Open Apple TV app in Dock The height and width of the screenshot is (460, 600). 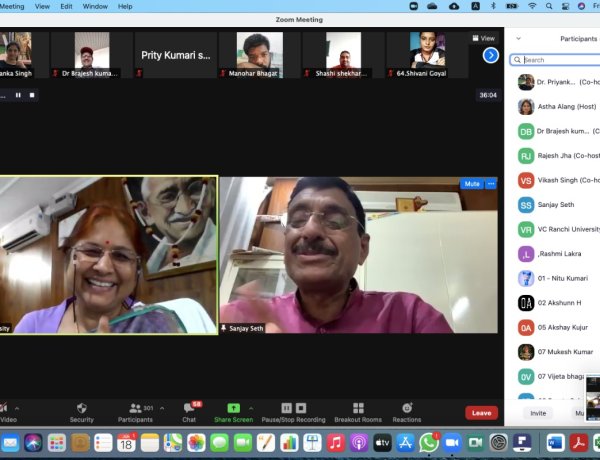coord(382,443)
